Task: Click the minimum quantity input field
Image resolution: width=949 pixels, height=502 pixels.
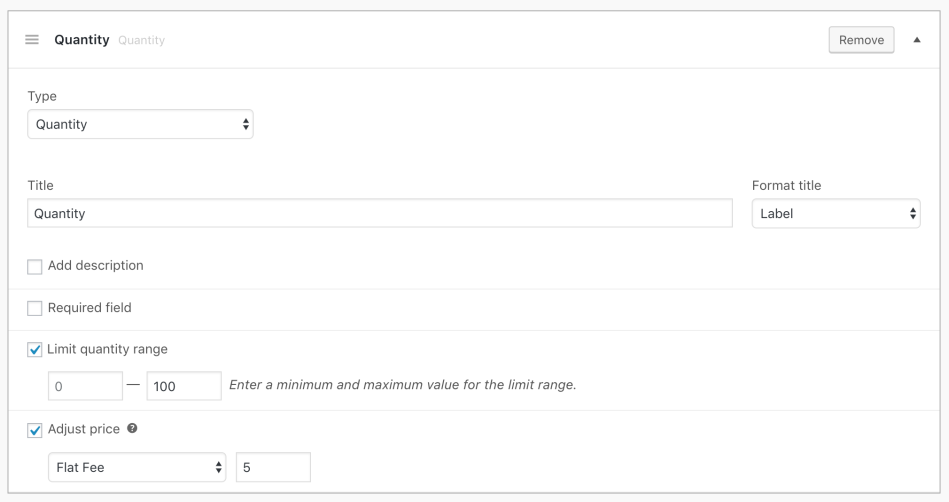Action: [x=85, y=386]
